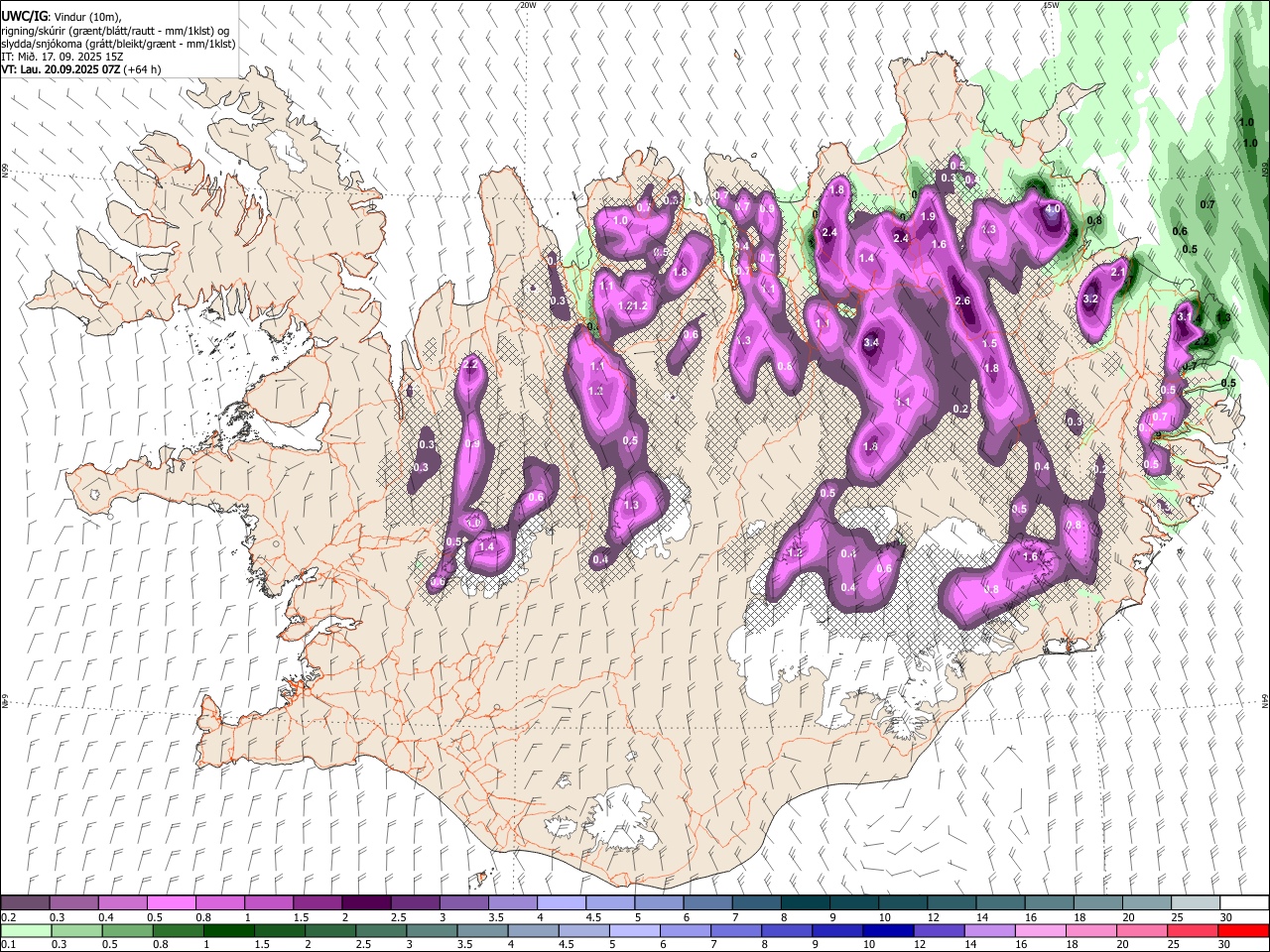1270x952 pixels.
Task: Click the '64N' latitude label on right edge
Action: tap(1265, 700)
